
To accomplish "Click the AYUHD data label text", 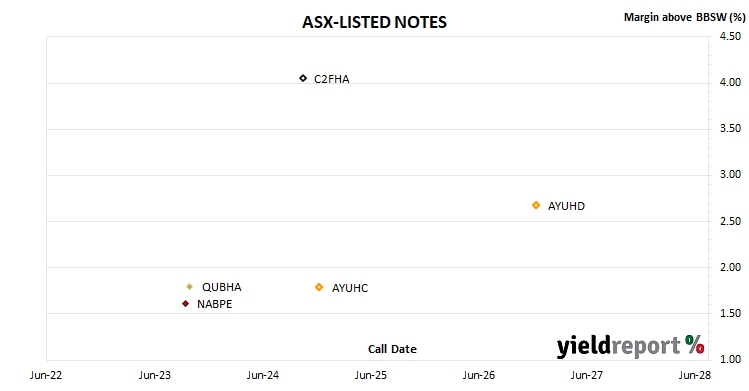I will [x=566, y=206].
